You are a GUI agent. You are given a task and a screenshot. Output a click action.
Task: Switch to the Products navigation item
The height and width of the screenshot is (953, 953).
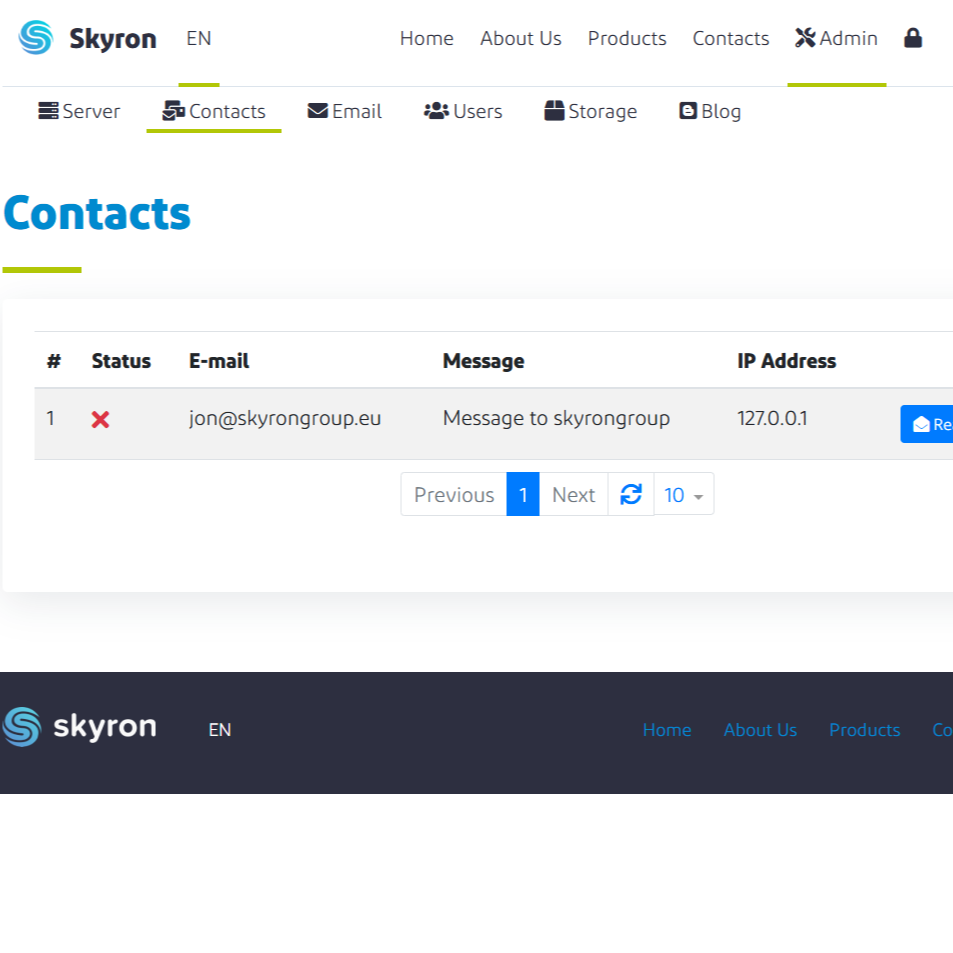click(626, 38)
